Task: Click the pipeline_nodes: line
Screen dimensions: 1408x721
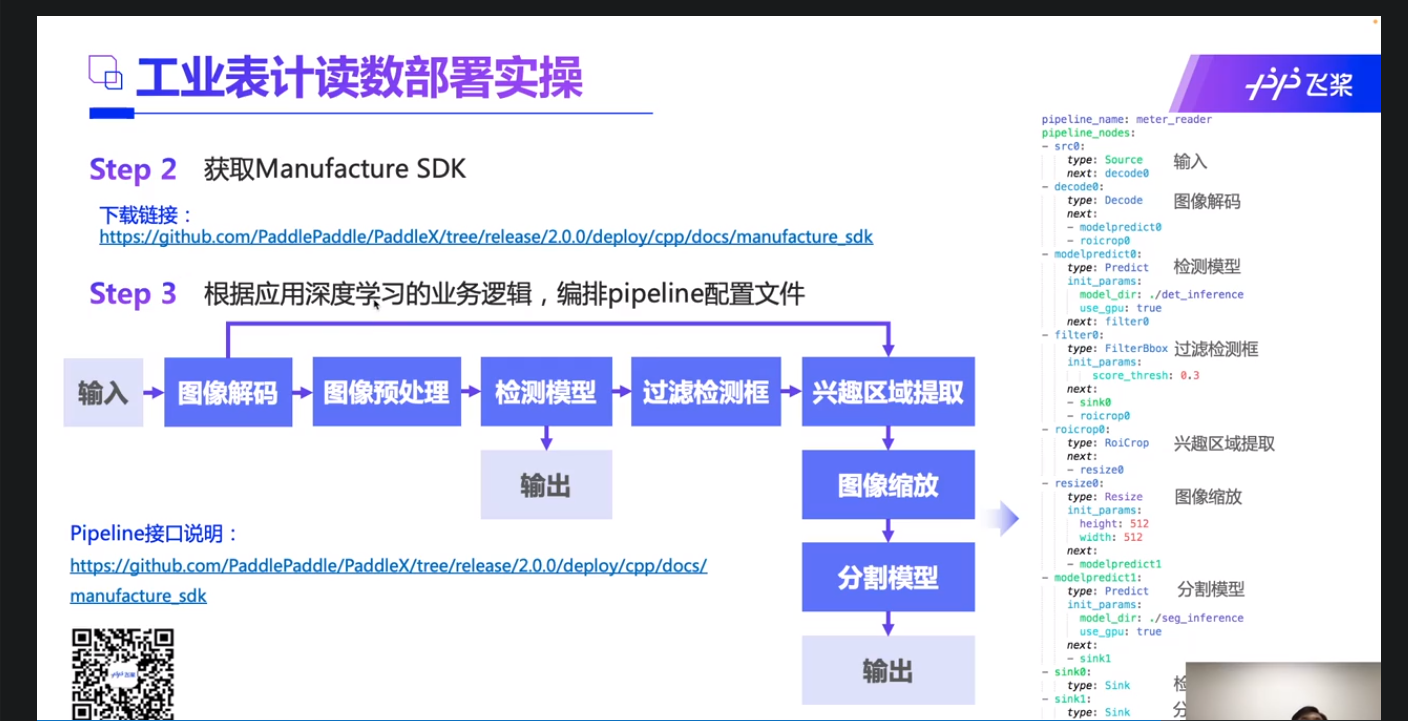Action: 1088,133
